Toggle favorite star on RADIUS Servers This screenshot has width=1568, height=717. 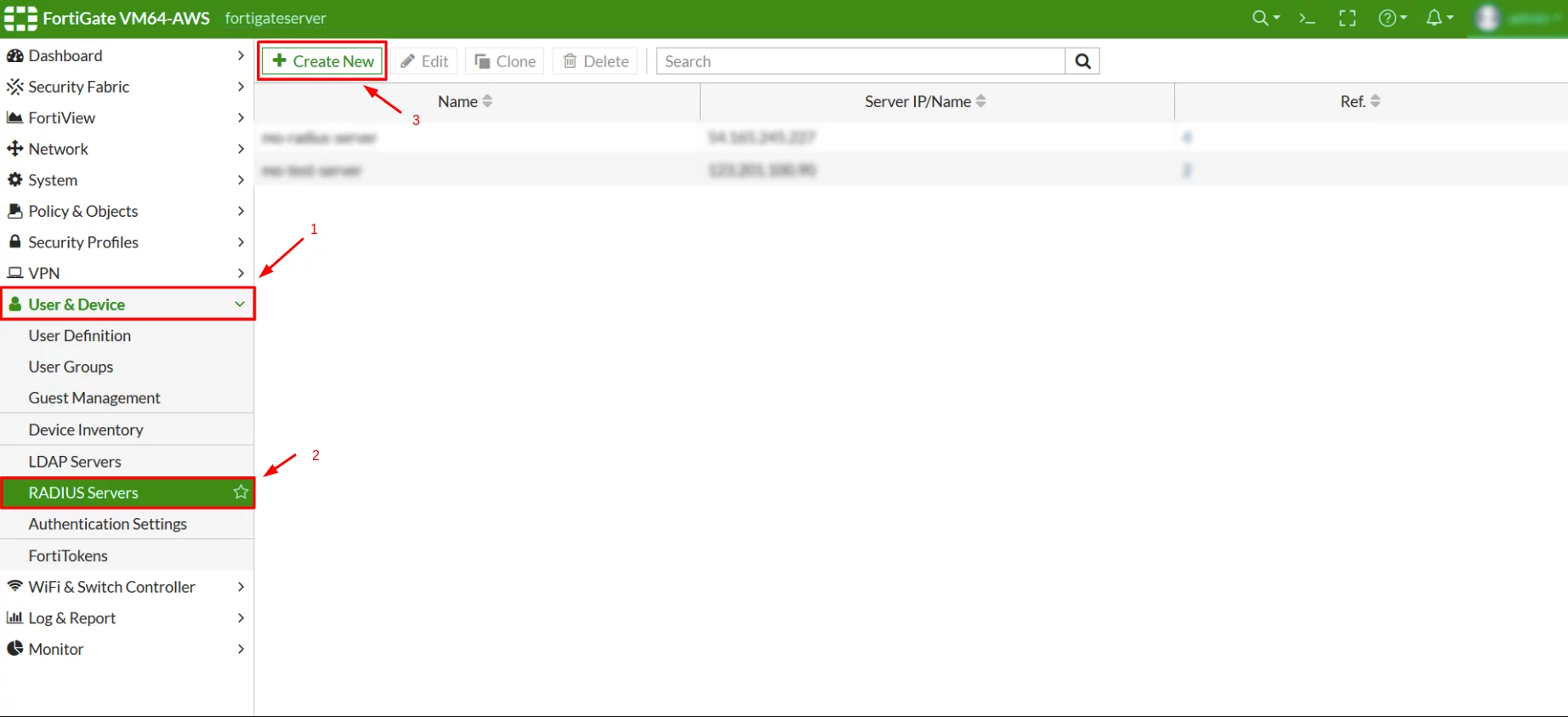coord(241,492)
